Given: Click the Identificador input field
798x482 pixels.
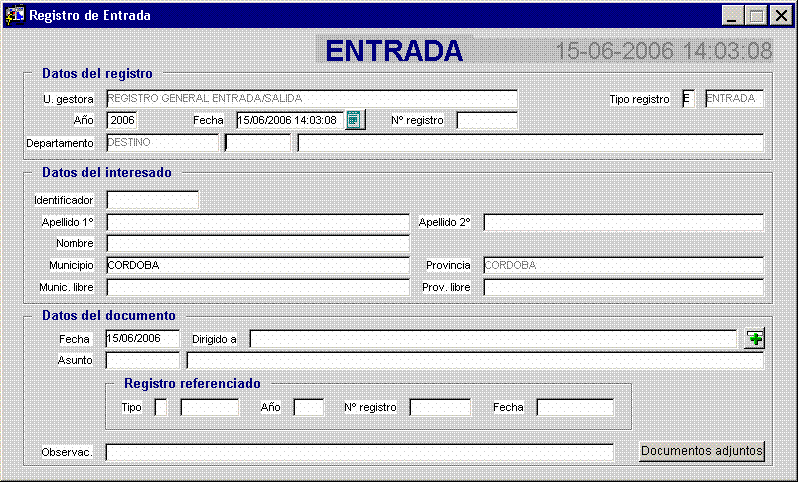Looking at the screenshot, I should coord(152,200).
